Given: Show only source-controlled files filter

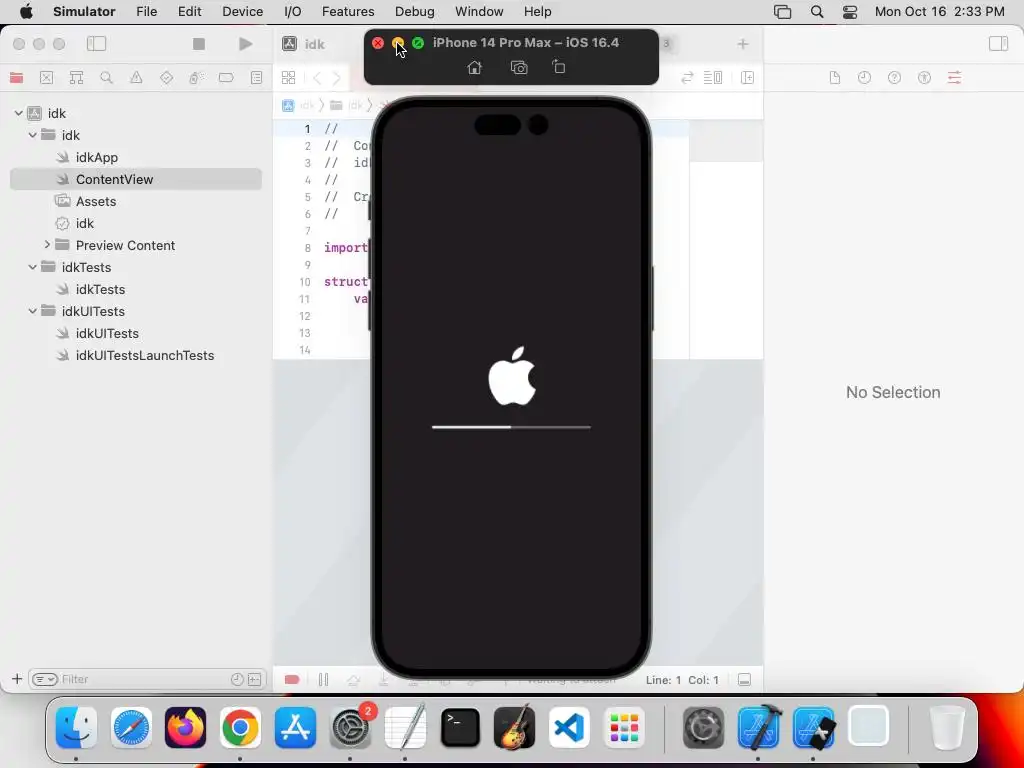Looking at the screenshot, I should (x=255, y=679).
